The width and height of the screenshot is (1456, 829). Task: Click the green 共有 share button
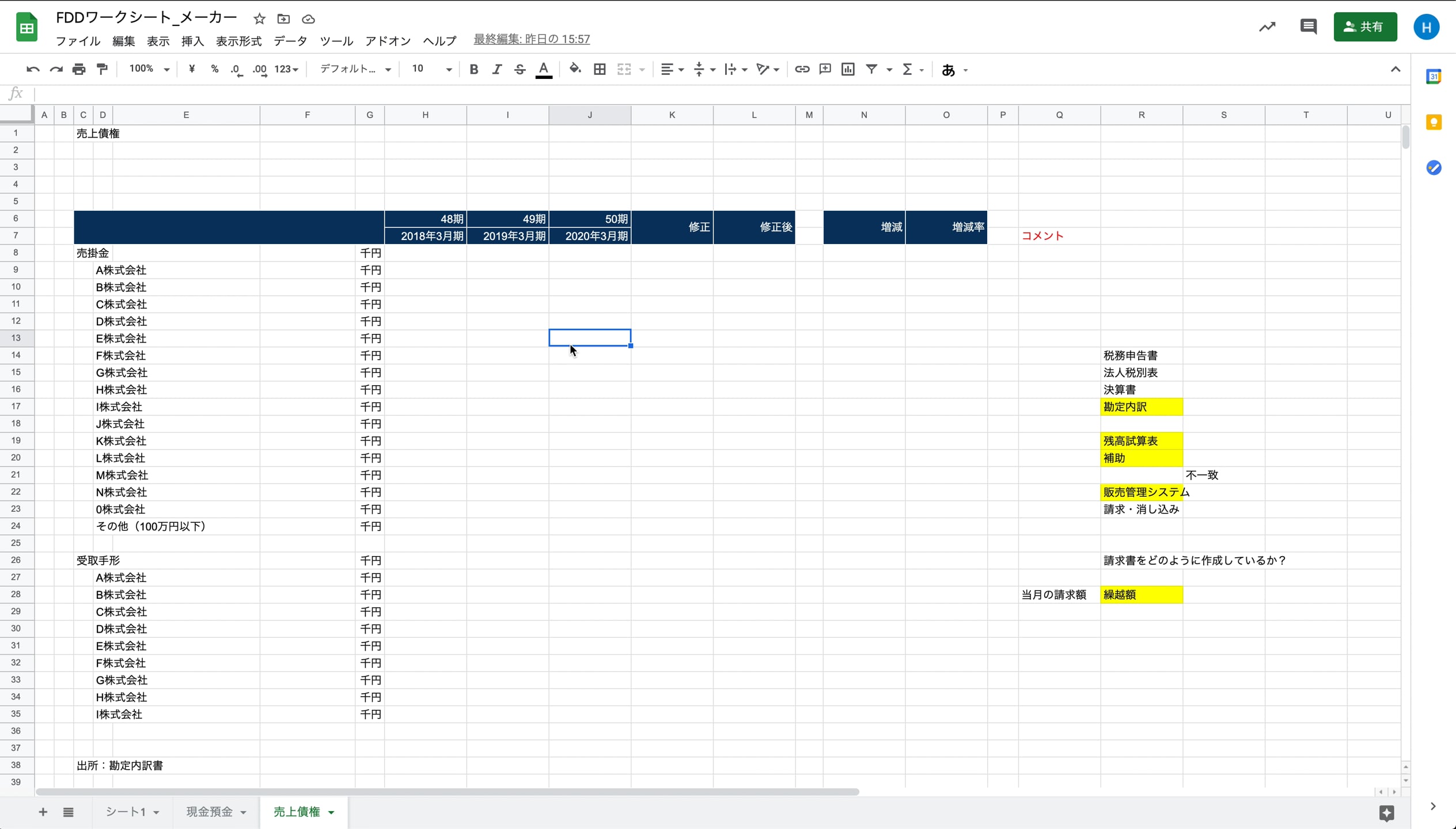click(x=1364, y=26)
